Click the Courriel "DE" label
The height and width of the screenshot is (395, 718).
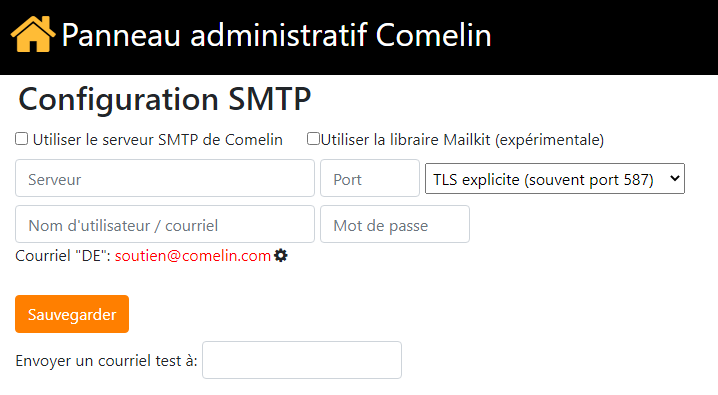63,255
